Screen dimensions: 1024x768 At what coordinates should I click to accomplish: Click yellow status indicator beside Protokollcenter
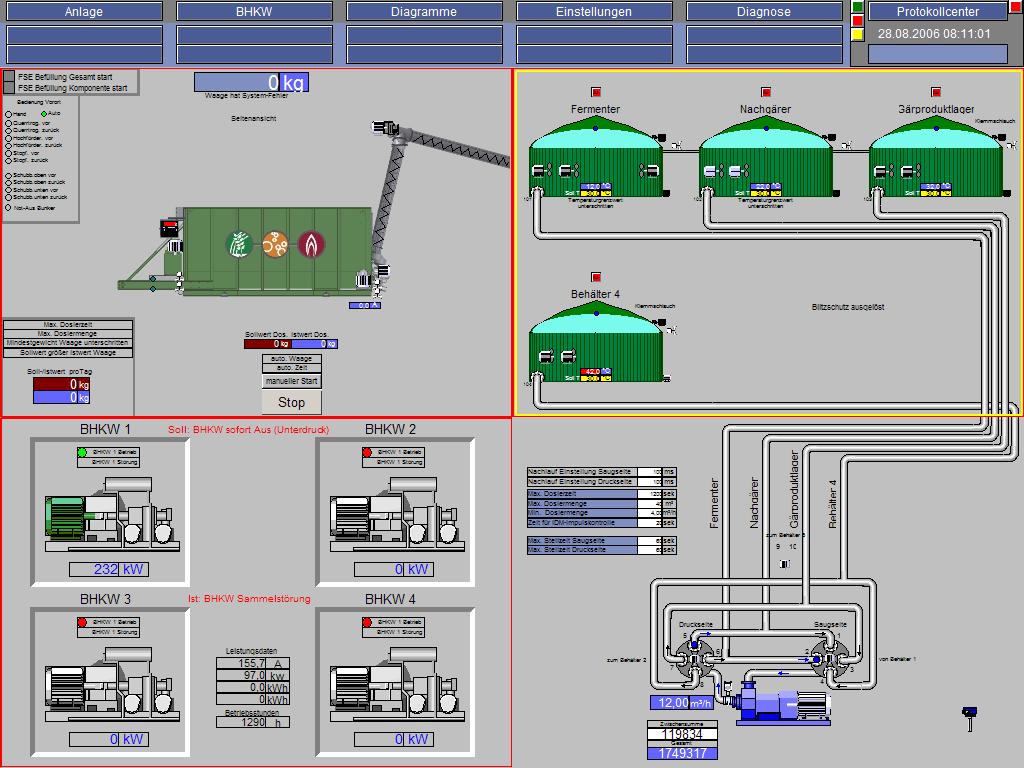857,34
